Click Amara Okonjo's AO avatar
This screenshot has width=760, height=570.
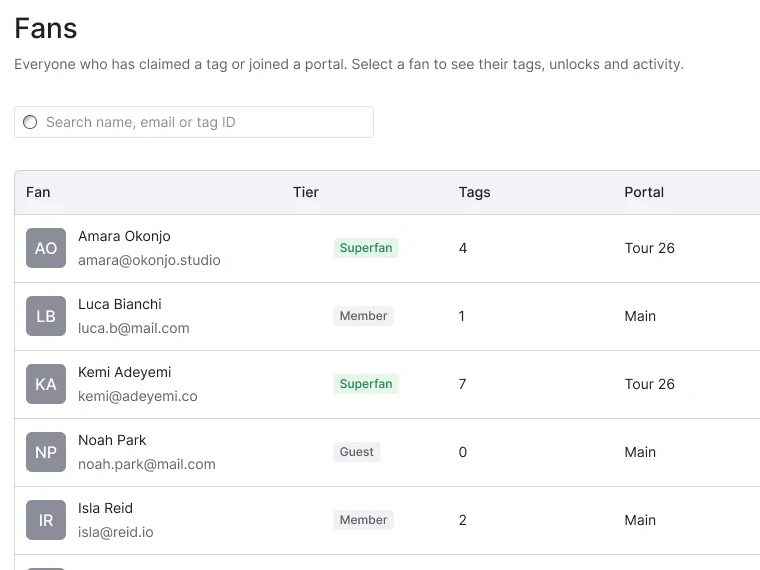coord(46,248)
